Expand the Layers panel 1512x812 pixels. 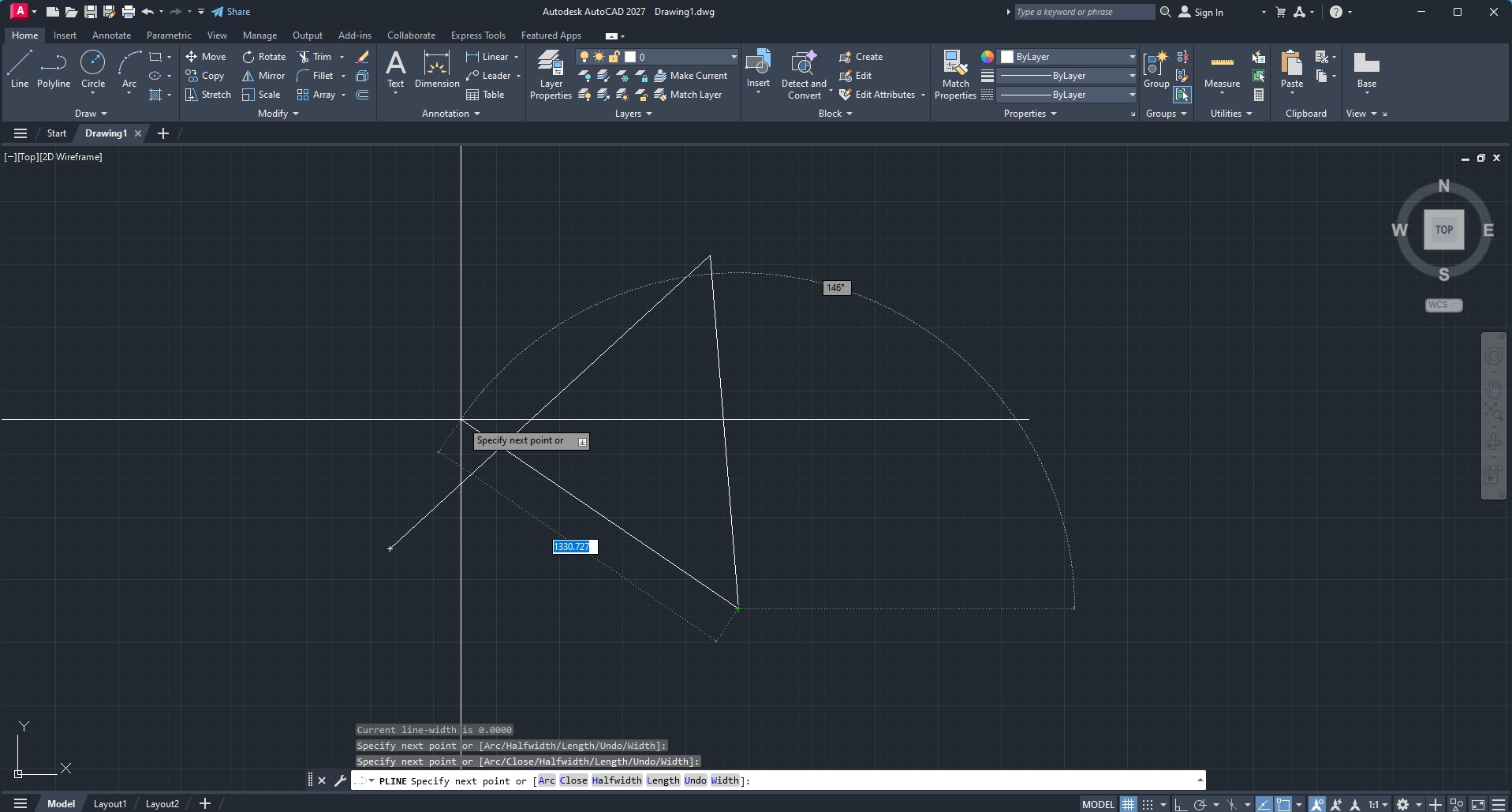633,114
